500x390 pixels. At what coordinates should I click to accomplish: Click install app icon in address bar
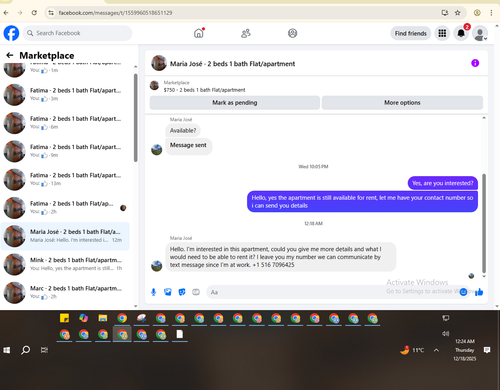445,13
